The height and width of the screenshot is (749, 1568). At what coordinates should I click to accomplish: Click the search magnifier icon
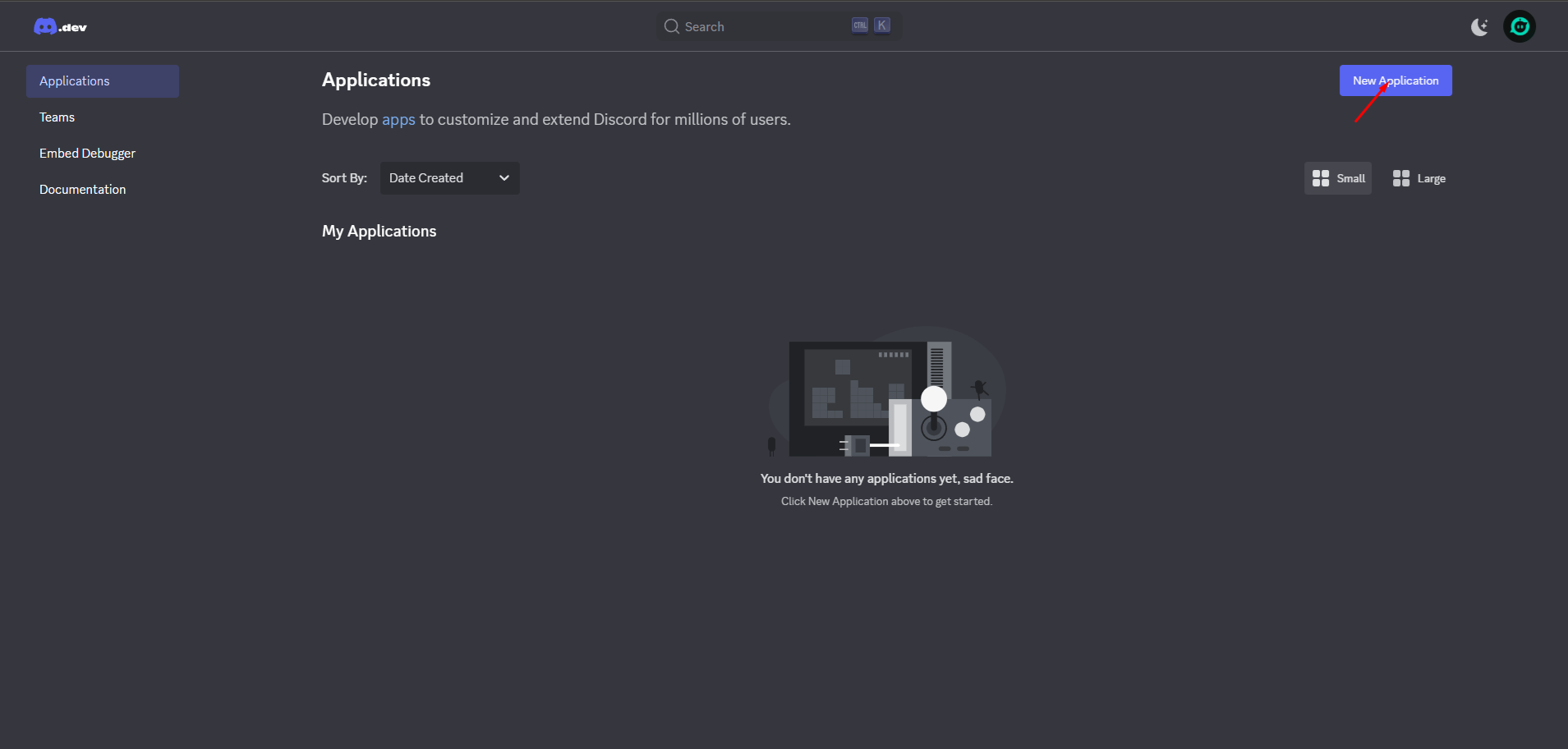pyautogui.click(x=672, y=26)
